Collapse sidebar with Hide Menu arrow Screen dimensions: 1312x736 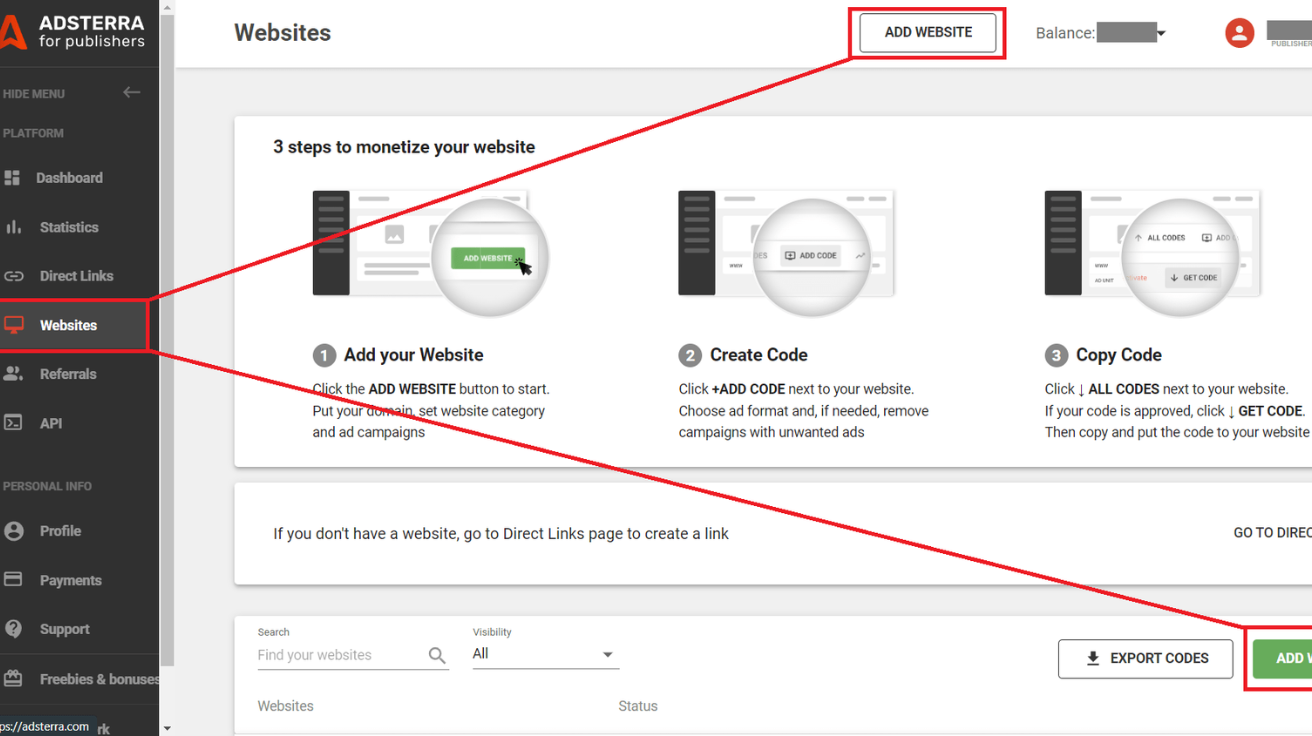(x=131, y=93)
